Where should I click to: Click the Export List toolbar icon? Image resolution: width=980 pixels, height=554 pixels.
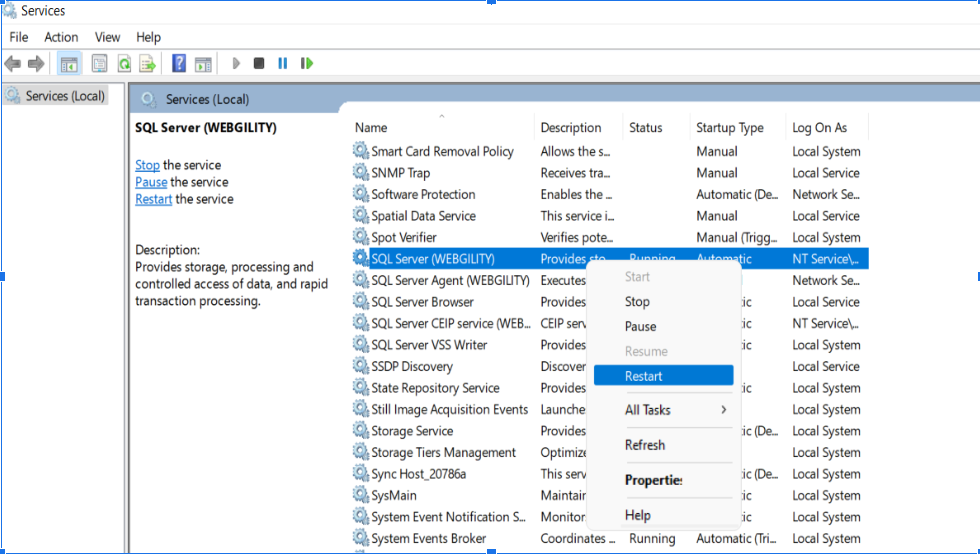[x=148, y=63]
